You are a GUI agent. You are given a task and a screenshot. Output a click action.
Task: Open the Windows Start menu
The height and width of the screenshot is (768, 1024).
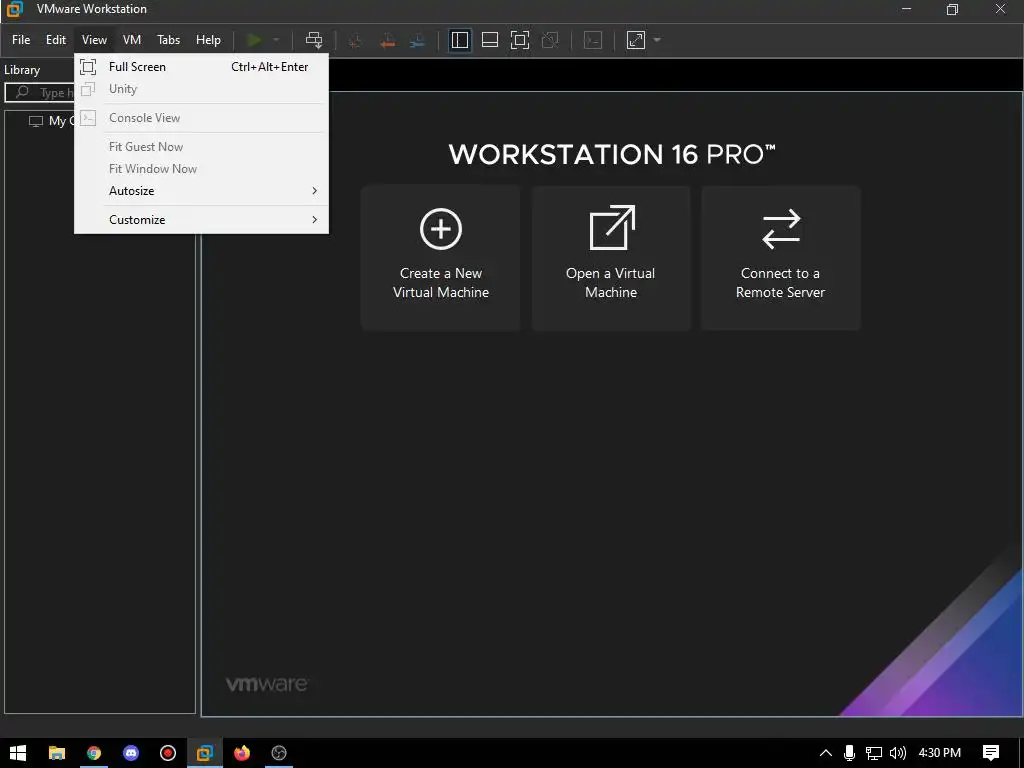[18, 753]
